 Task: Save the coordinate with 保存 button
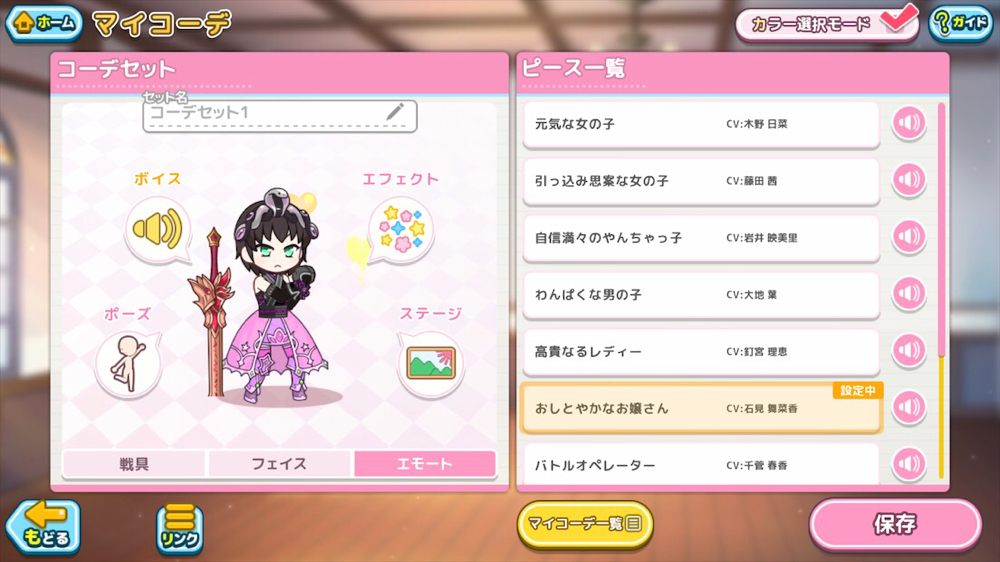[895, 524]
